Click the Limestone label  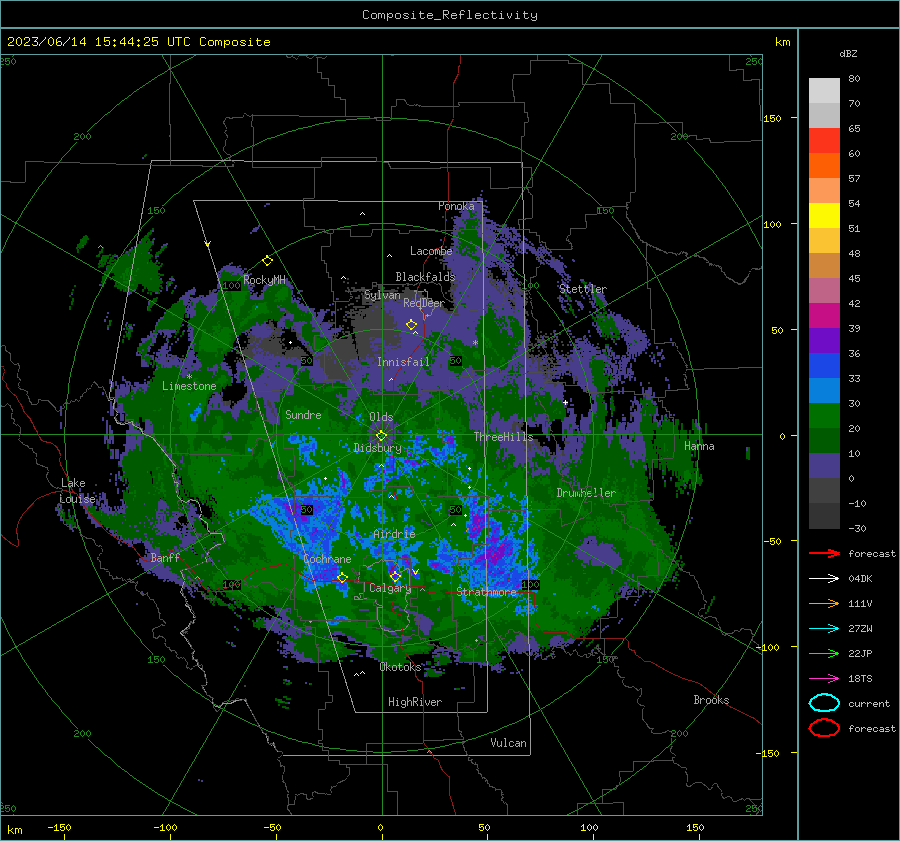[x=189, y=386]
